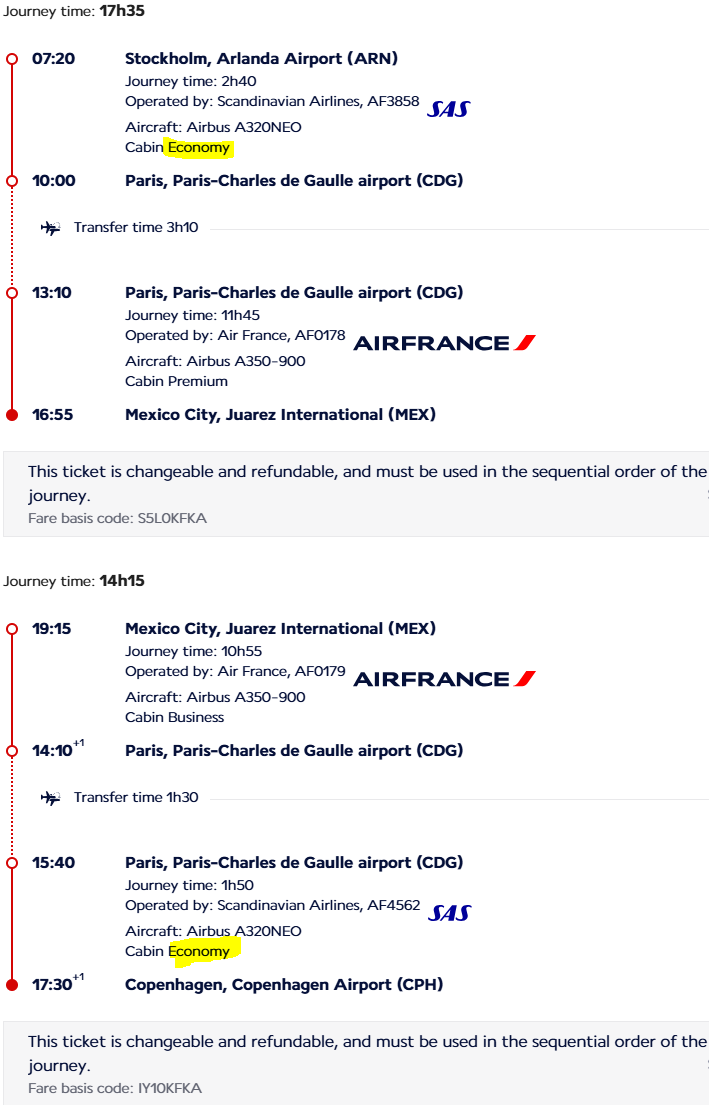The image size is (709, 1105).
Task: Click the Cabin Premium text on flight AF0178
Action: pos(176,381)
